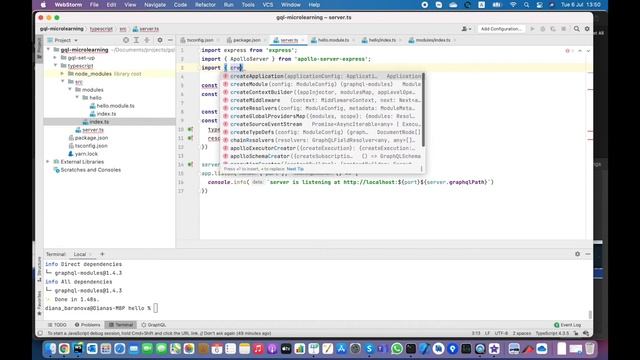Collapse the gql-microlearning root folder
The width and height of the screenshot is (640, 360).
49,50
